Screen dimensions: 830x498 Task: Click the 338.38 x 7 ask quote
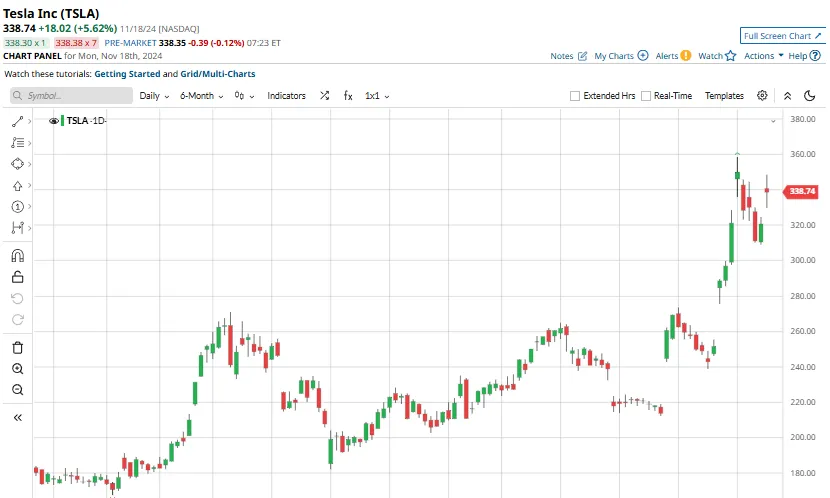(x=76, y=43)
